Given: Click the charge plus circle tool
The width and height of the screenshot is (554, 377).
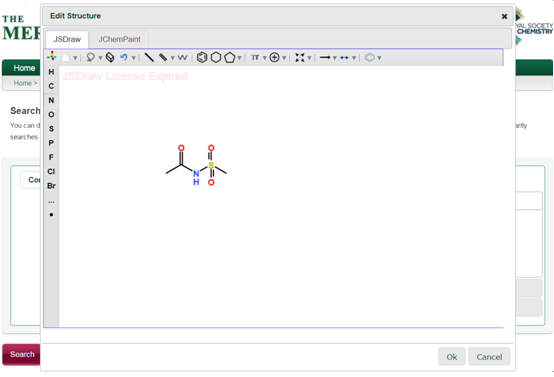Looking at the screenshot, I should [274, 57].
